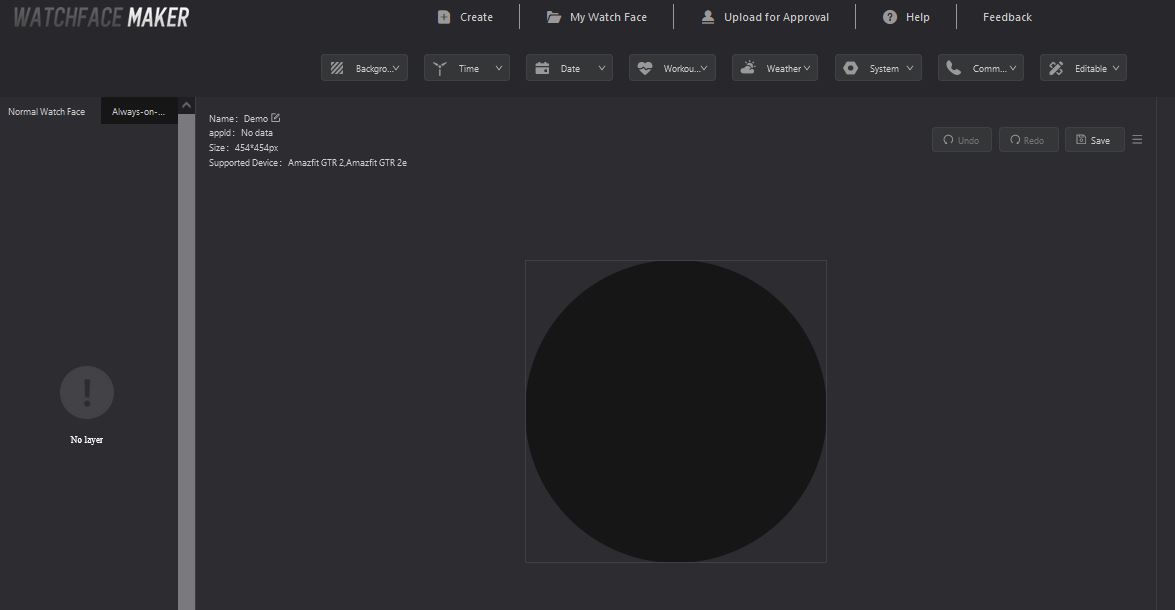Click the No layer exclamation icon
The height and width of the screenshot is (610, 1175).
87,393
